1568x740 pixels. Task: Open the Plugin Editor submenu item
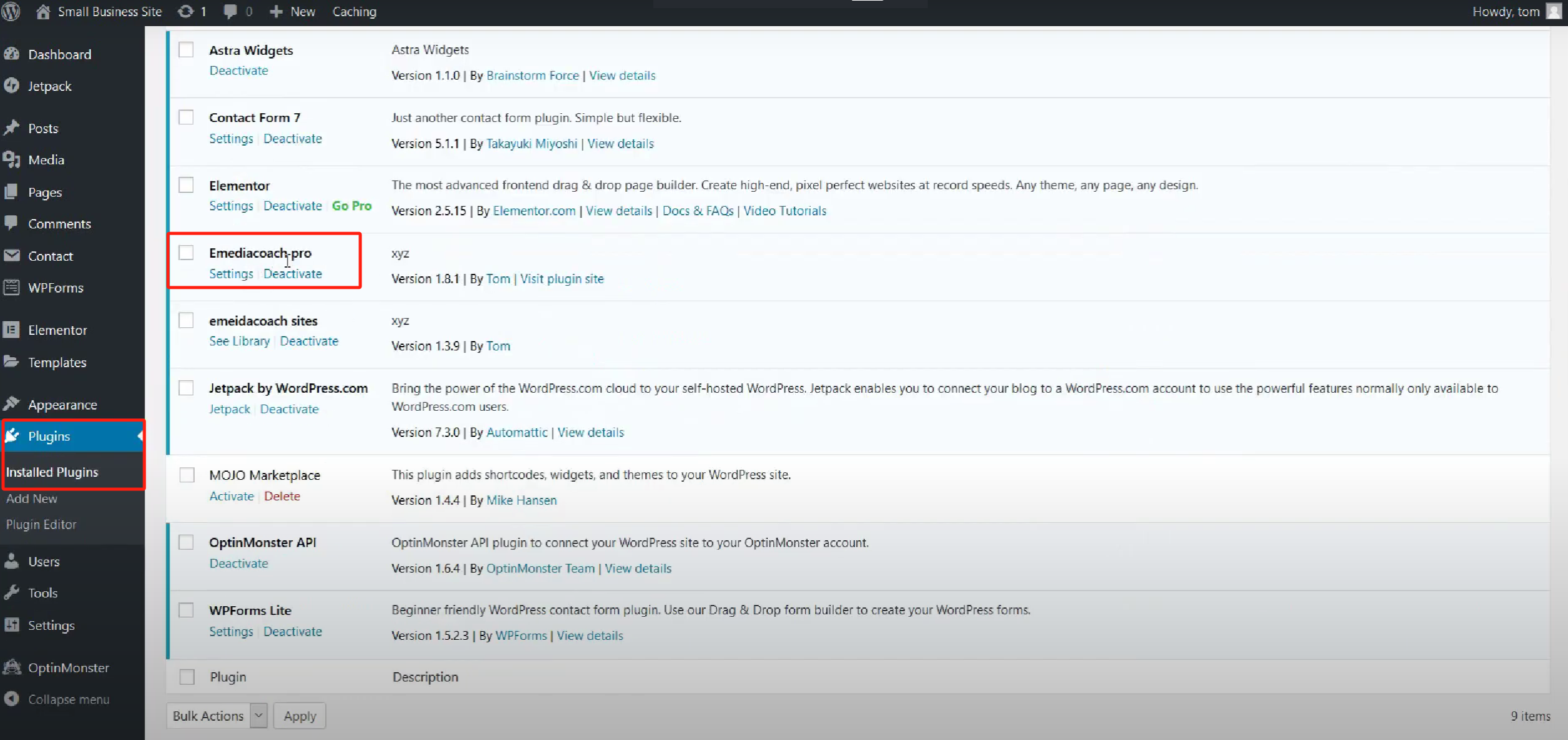click(x=41, y=525)
